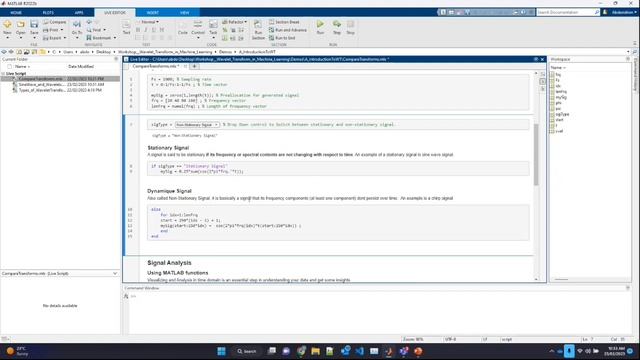640x360 pixels.
Task: Switch to the HOME ribbon tab
Action: tap(16, 13)
